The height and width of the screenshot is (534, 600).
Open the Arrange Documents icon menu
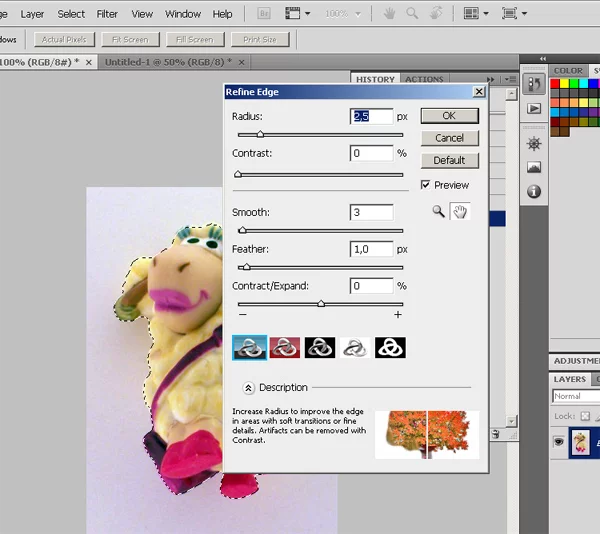pos(476,14)
